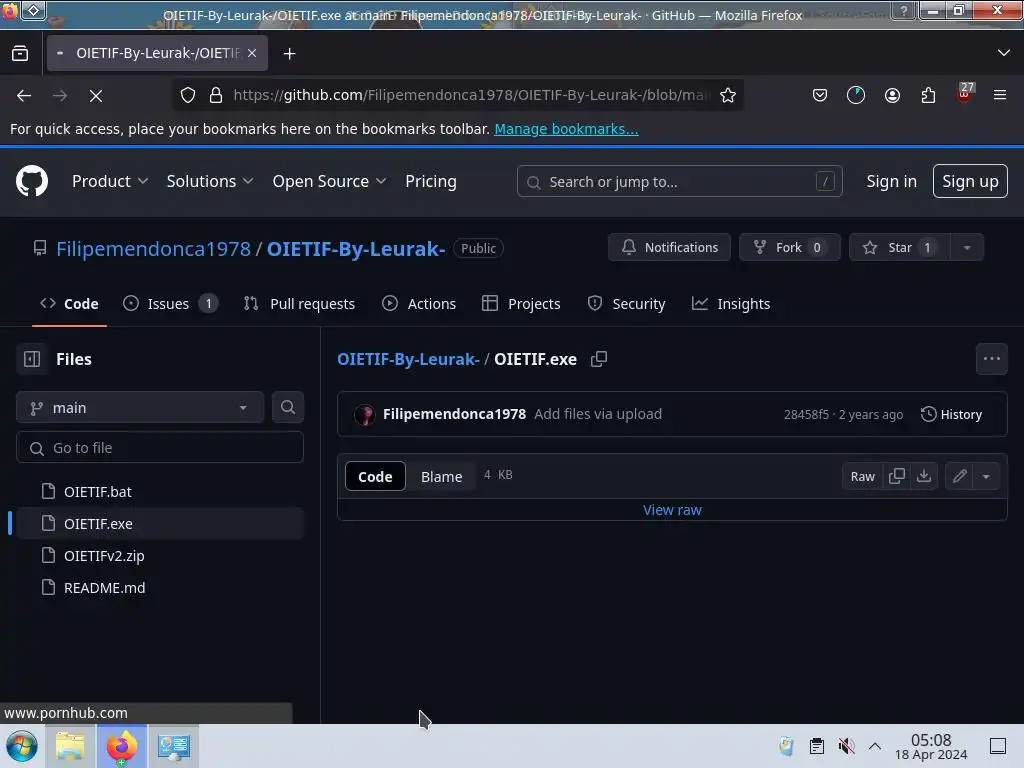This screenshot has width=1024, height=768.
Task: Open the History link
Action: tap(952, 414)
